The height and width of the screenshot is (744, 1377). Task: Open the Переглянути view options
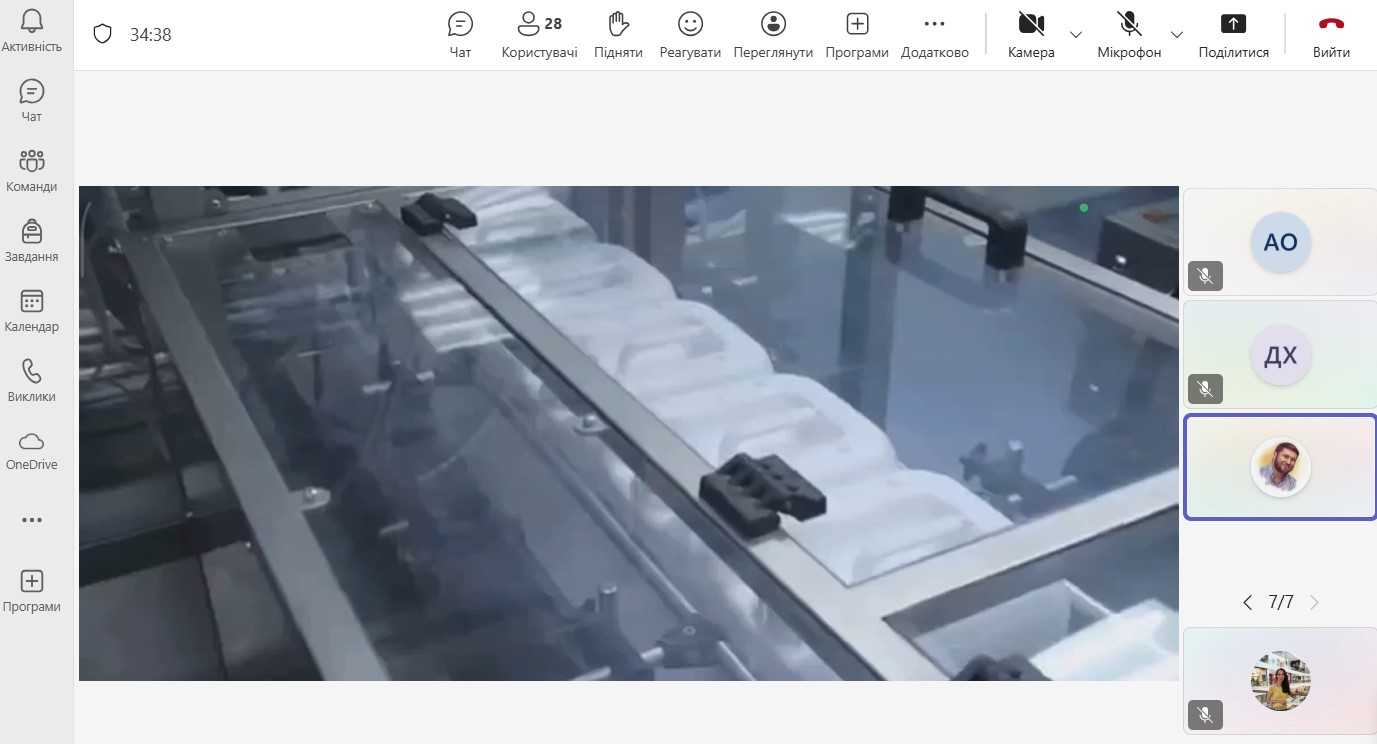pyautogui.click(x=773, y=34)
